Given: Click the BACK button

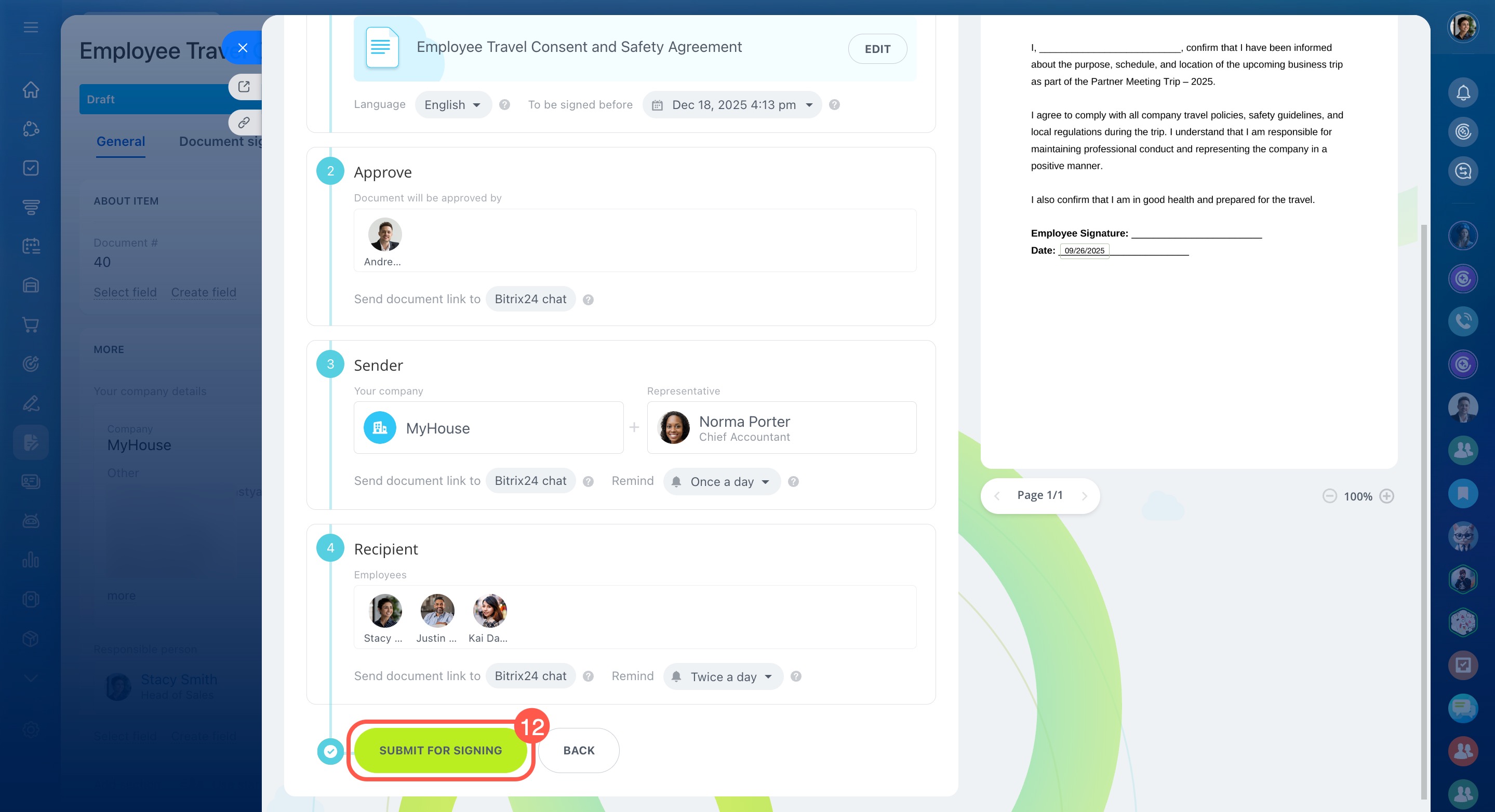Looking at the screenshot, I should click(x=578, y=750).
